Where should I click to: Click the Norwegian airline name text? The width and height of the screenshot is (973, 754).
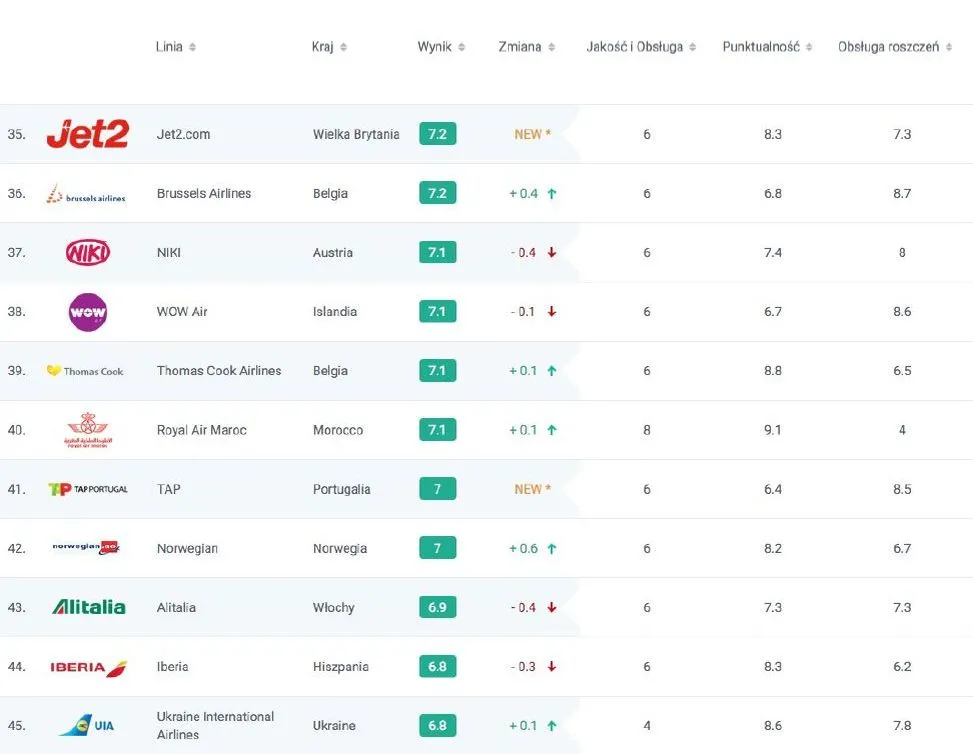[x=187, y=548]
